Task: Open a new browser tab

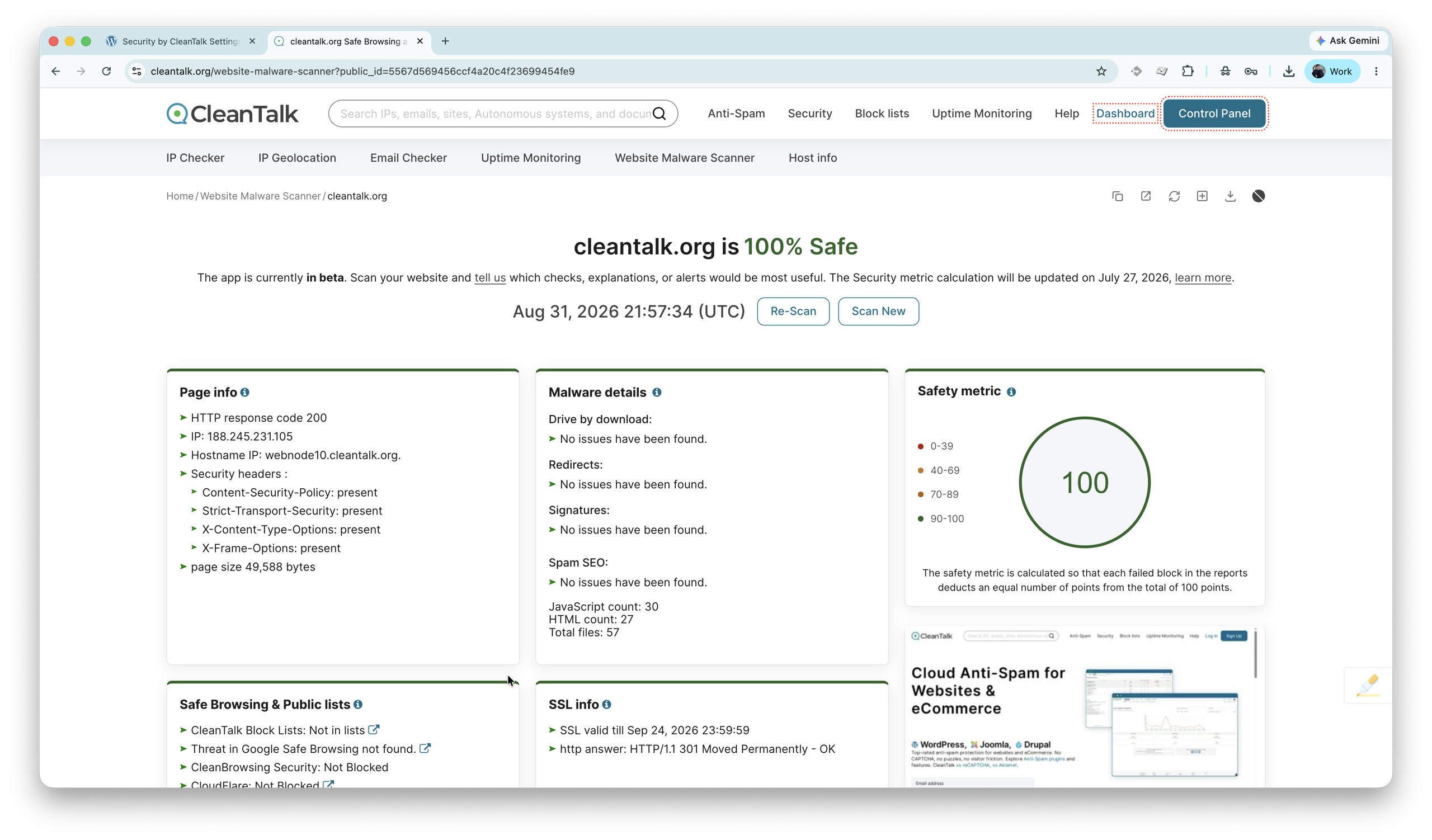Action: 445,41
